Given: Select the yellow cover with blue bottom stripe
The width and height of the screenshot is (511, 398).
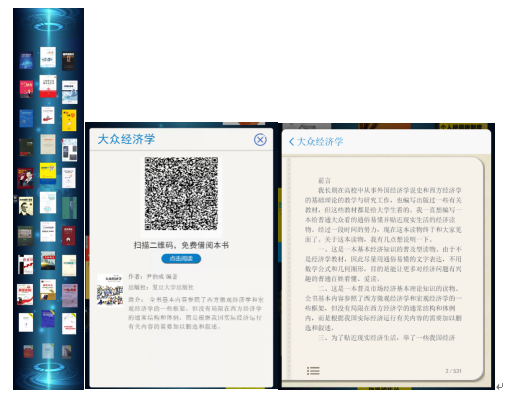Looking at the screenshot, I should coord(48,173).
